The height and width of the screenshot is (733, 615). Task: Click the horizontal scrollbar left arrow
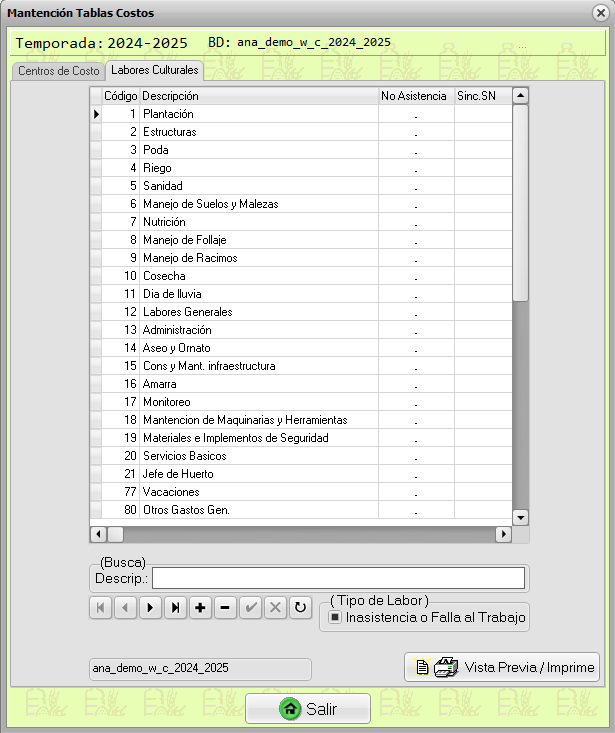[98, 534]
